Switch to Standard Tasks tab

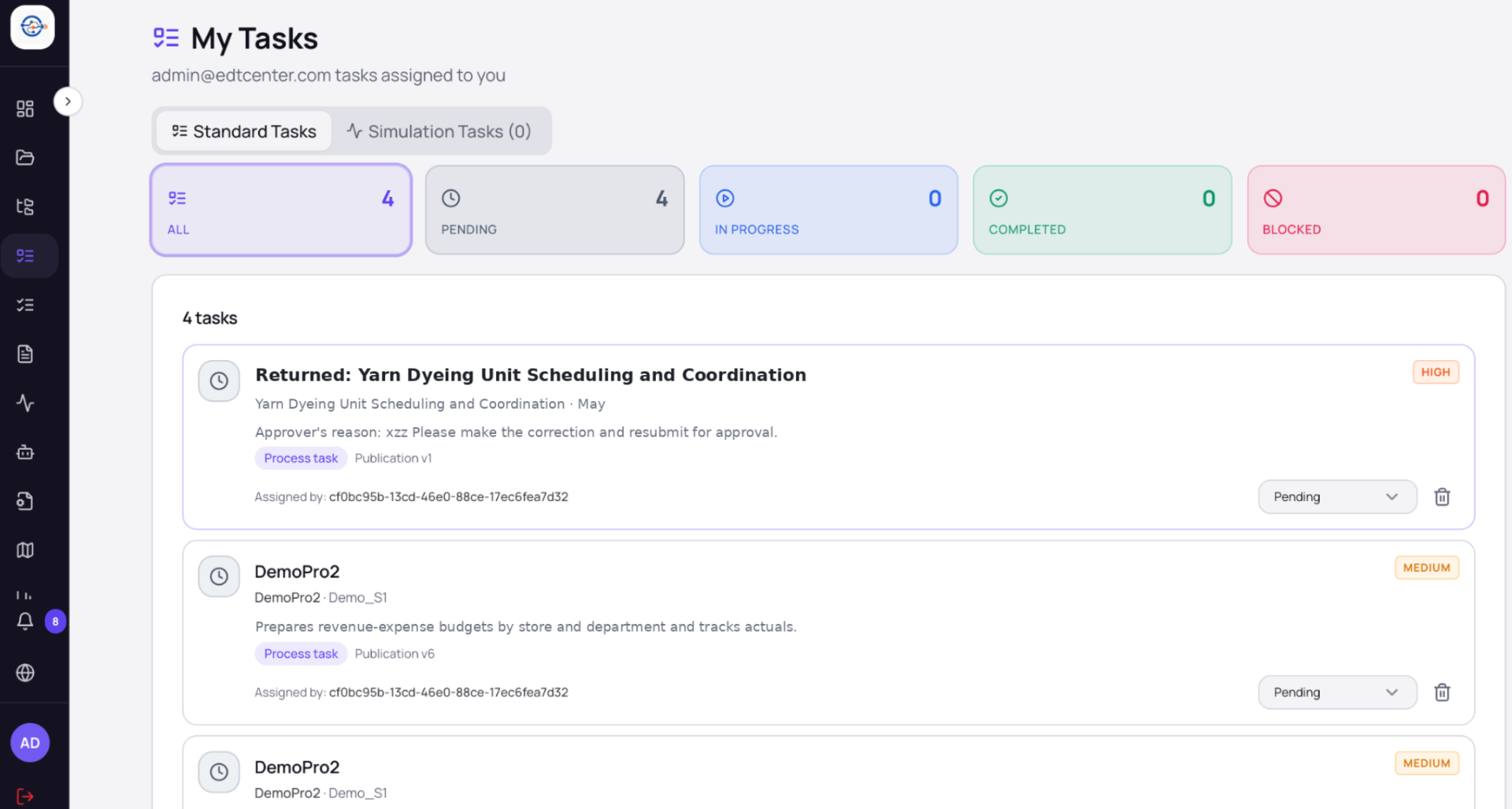pyautogui.click(x=244, y=132)
